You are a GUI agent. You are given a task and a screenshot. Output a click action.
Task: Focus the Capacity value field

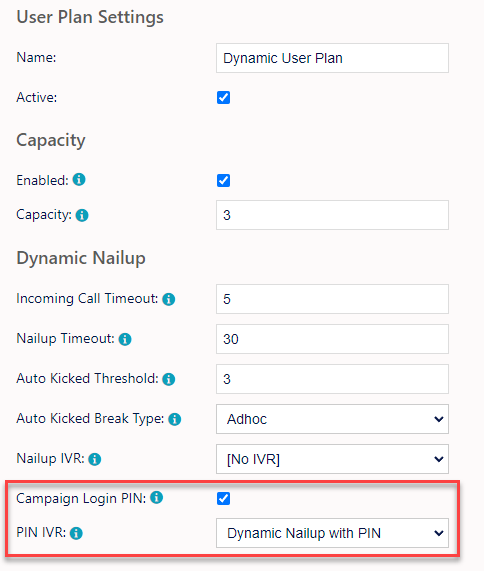pyautogui.click(x=332, y=215)
